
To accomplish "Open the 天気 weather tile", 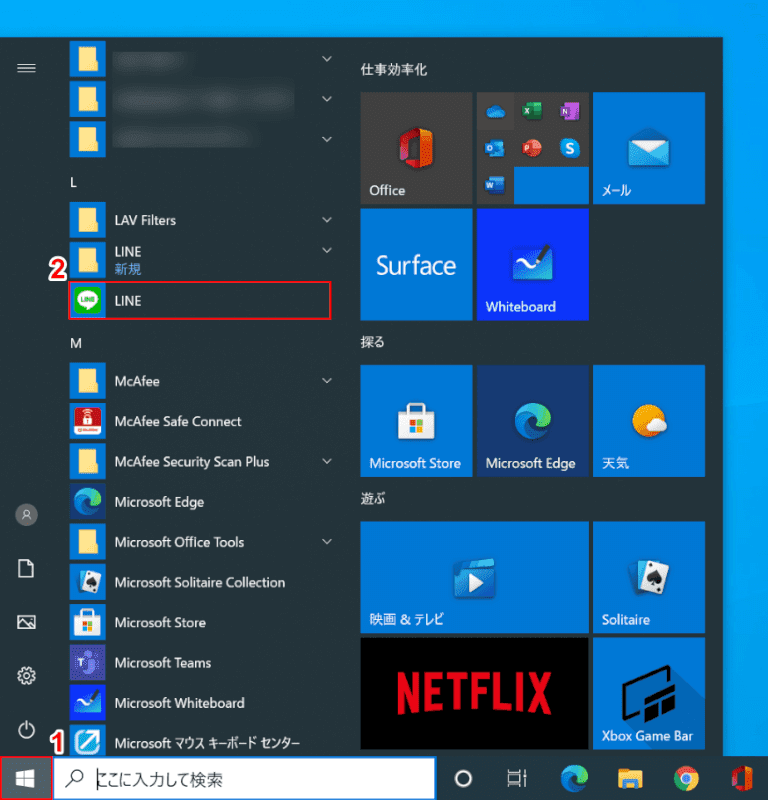I will coord(649,421).
